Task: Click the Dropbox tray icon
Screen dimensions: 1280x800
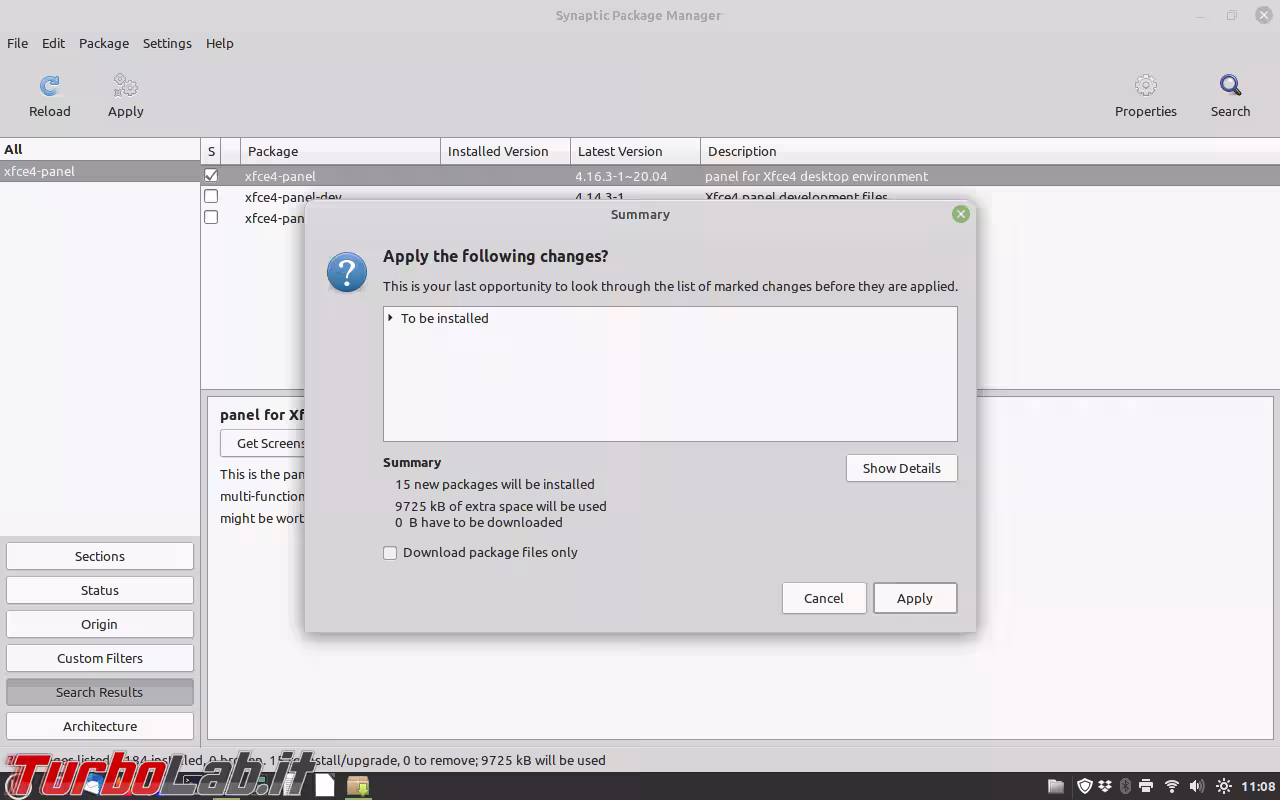Action: [x=1105, y=786]
